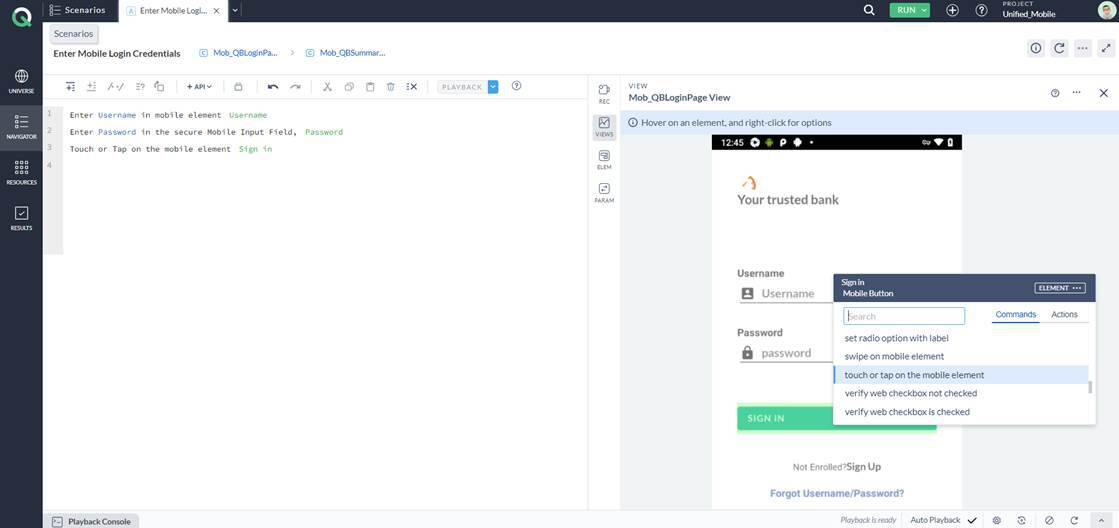Click the search magnifier icon in top bar

click(869, 10)
